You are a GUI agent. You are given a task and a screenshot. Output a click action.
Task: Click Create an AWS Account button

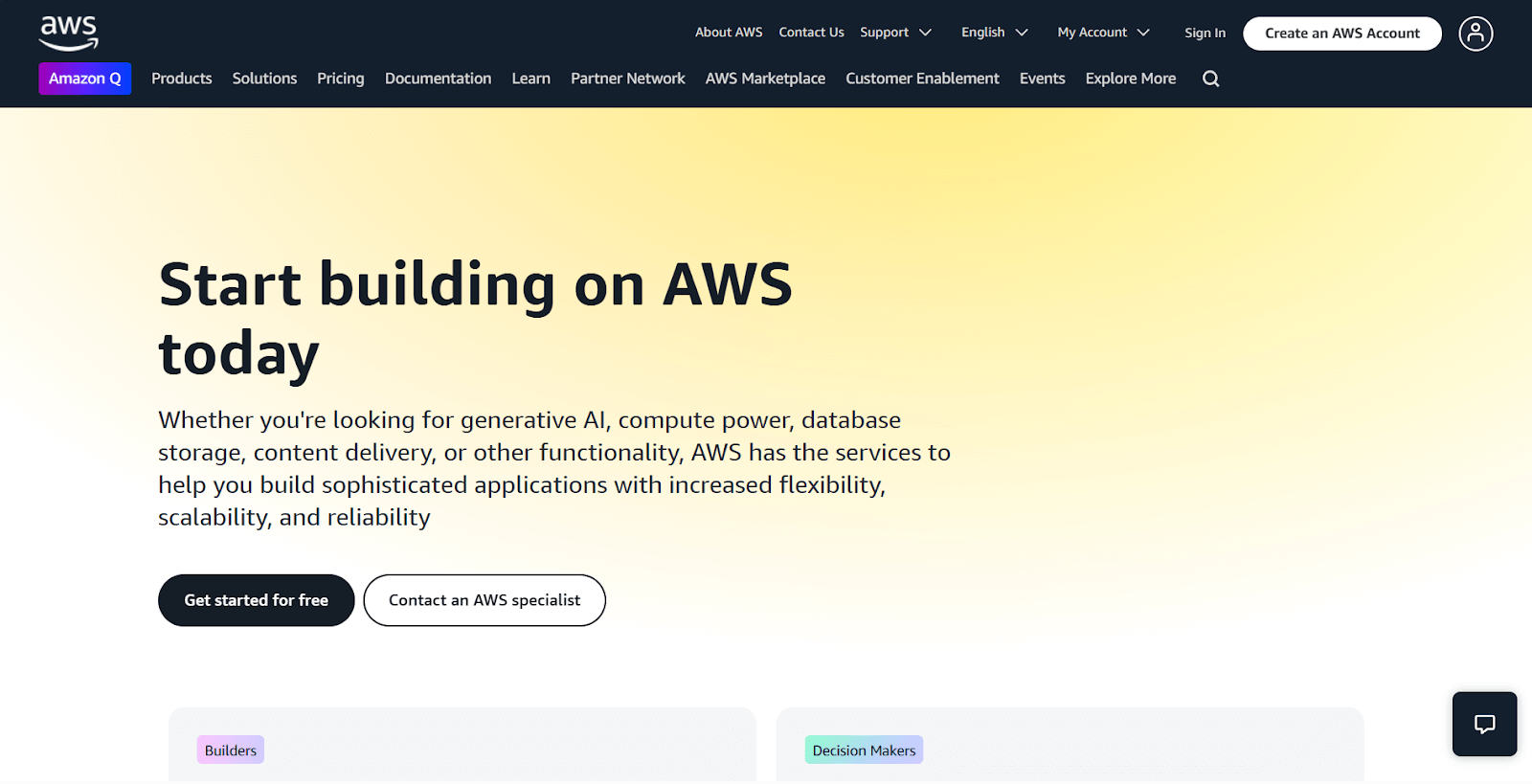click(1341, 34)
